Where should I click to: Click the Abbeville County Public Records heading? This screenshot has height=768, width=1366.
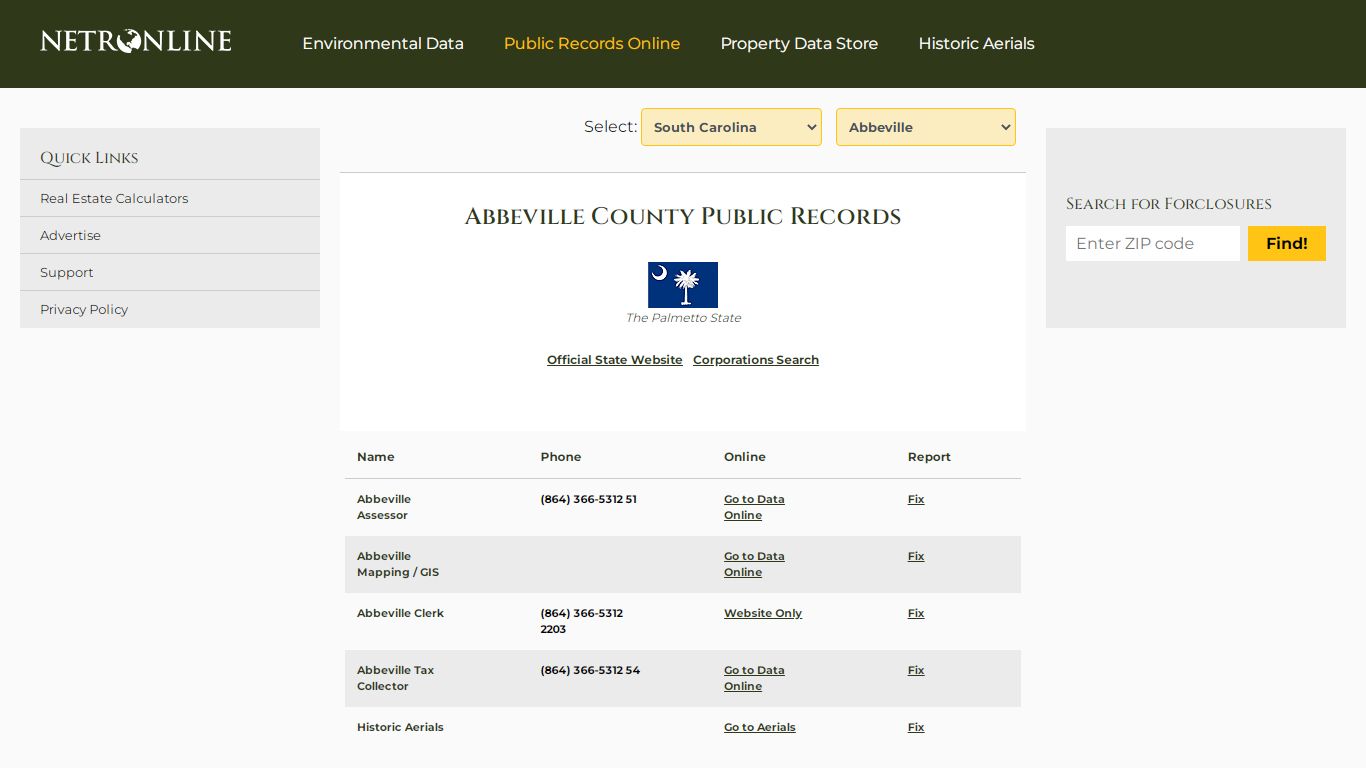point(683,216)
